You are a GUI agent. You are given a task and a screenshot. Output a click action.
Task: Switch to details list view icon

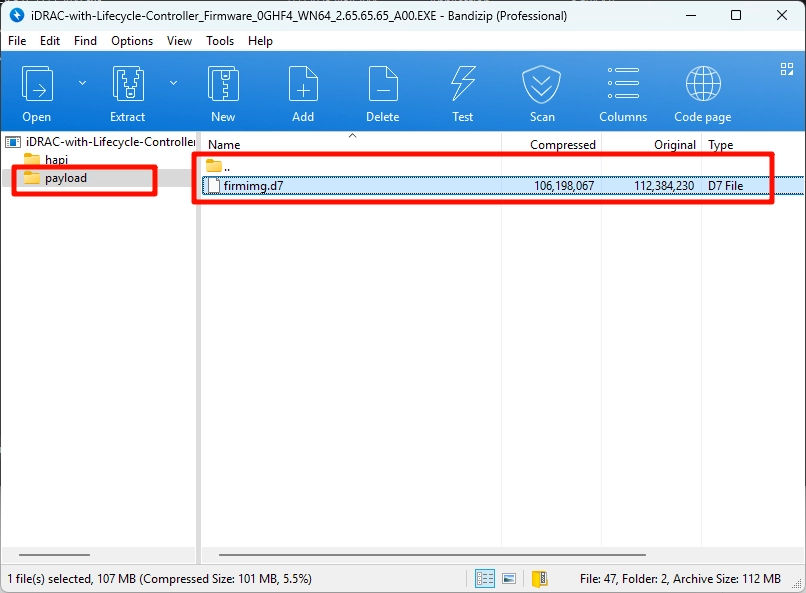point(485,579)
